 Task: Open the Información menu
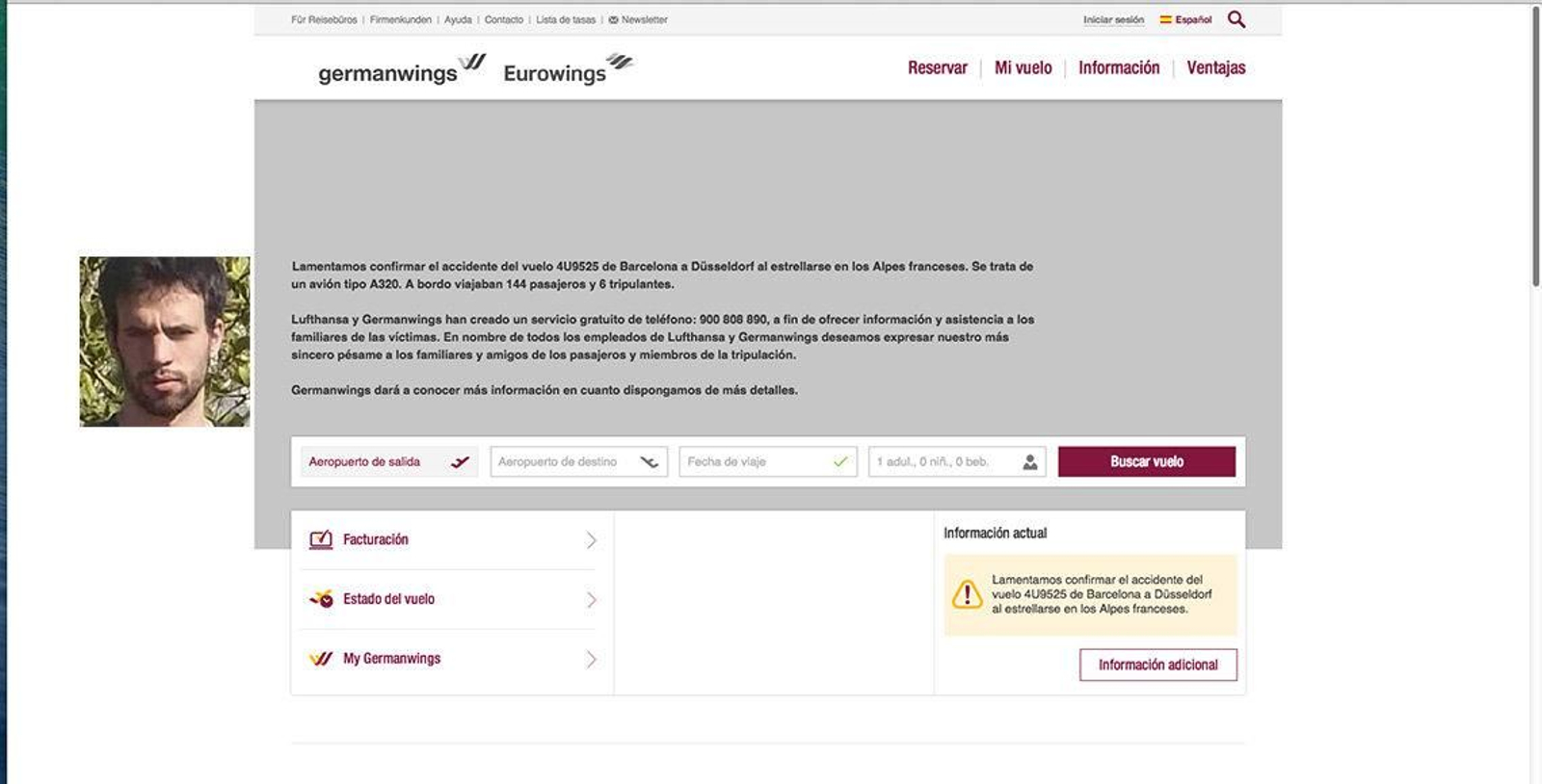tap(1118, 67)
